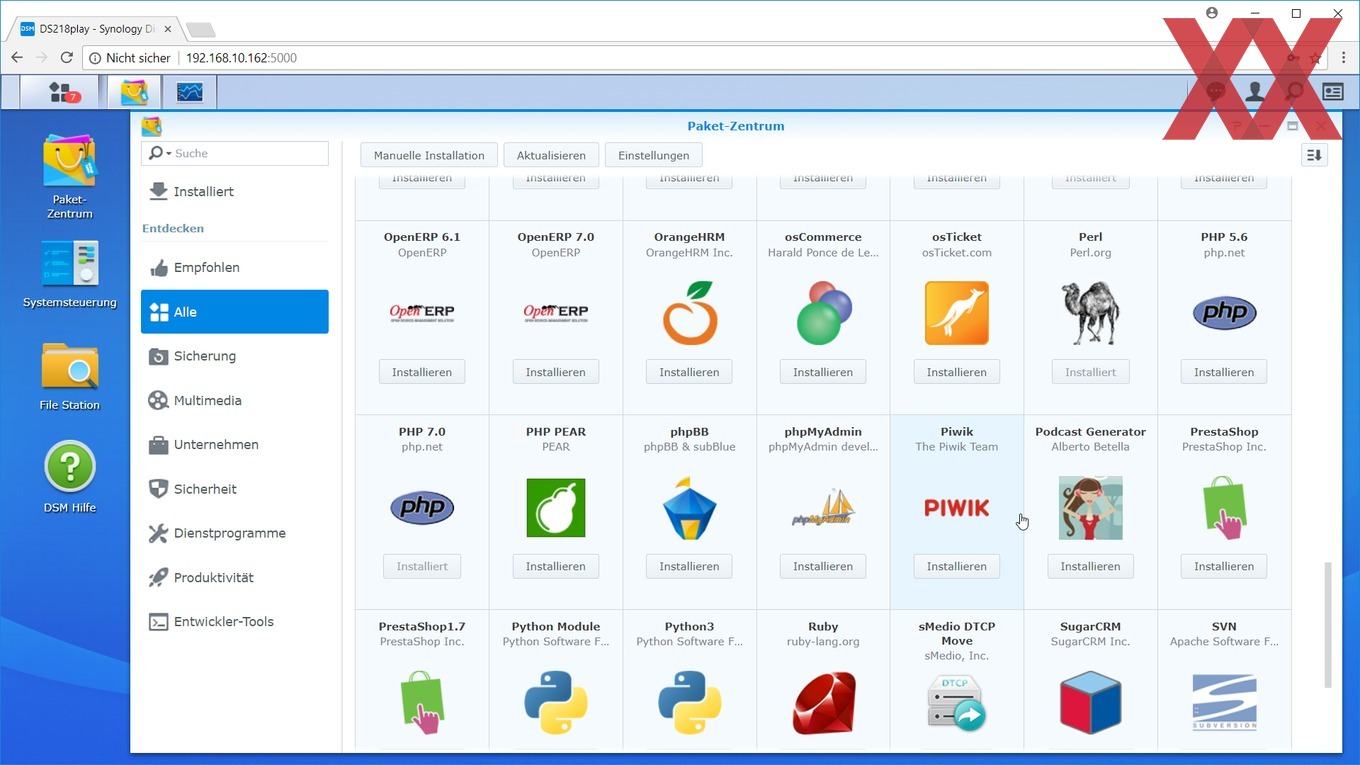This screenshot has height=765, width=1360.
Task: Open the osCommerce package icon
Action: pyautogui.click(x=823, y=313)
